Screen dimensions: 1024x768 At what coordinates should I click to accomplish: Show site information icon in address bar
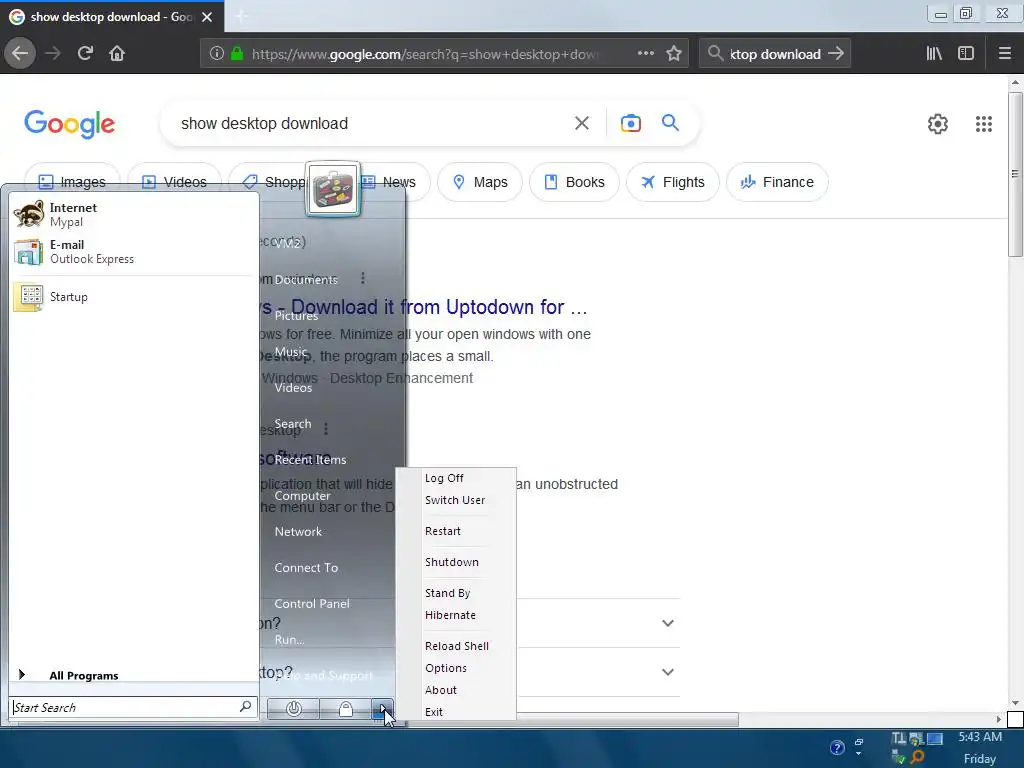[x=217, y=54]
